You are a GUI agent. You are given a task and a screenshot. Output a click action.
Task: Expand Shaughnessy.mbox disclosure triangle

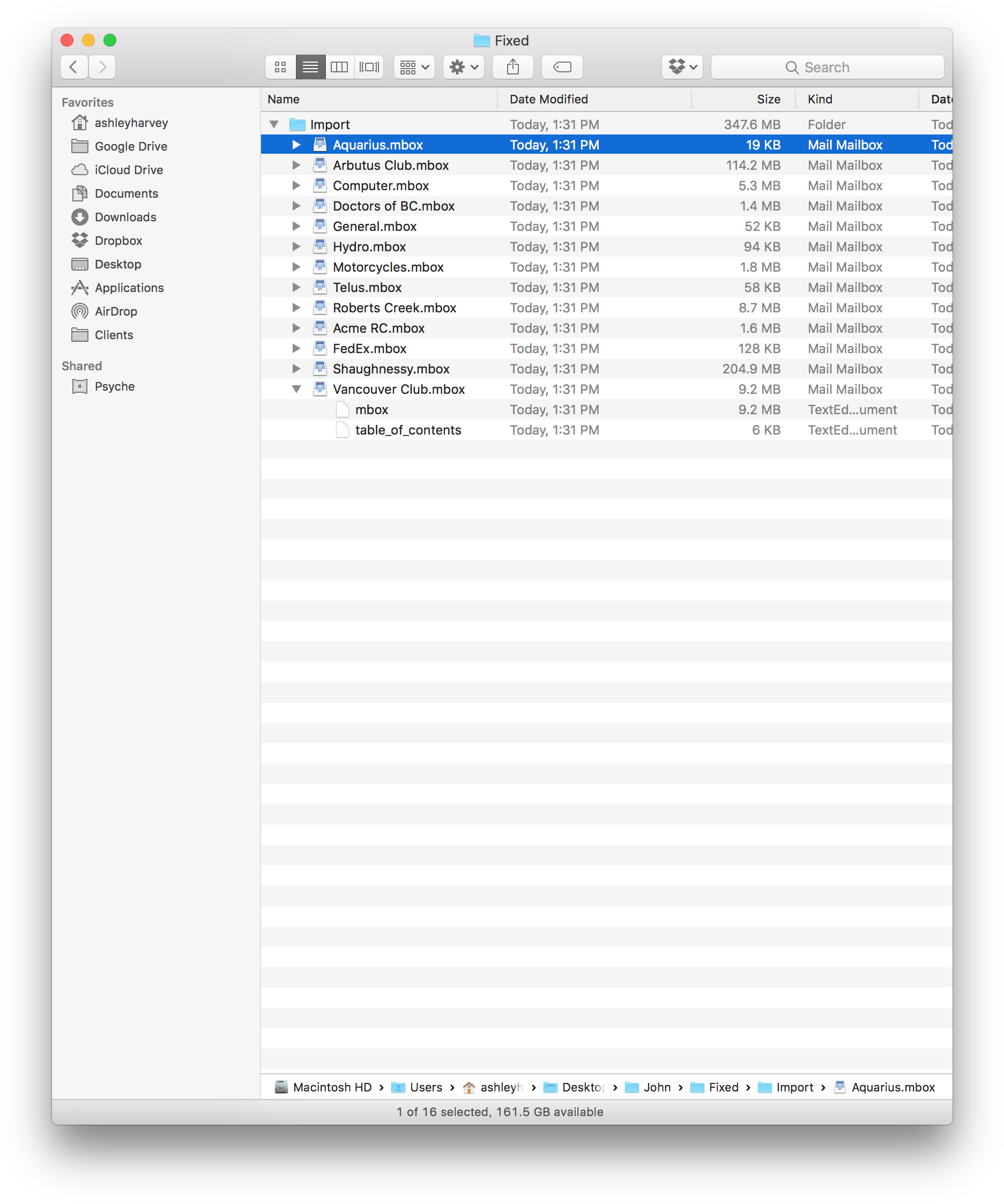pyautogui.click(x=296, y=369)
